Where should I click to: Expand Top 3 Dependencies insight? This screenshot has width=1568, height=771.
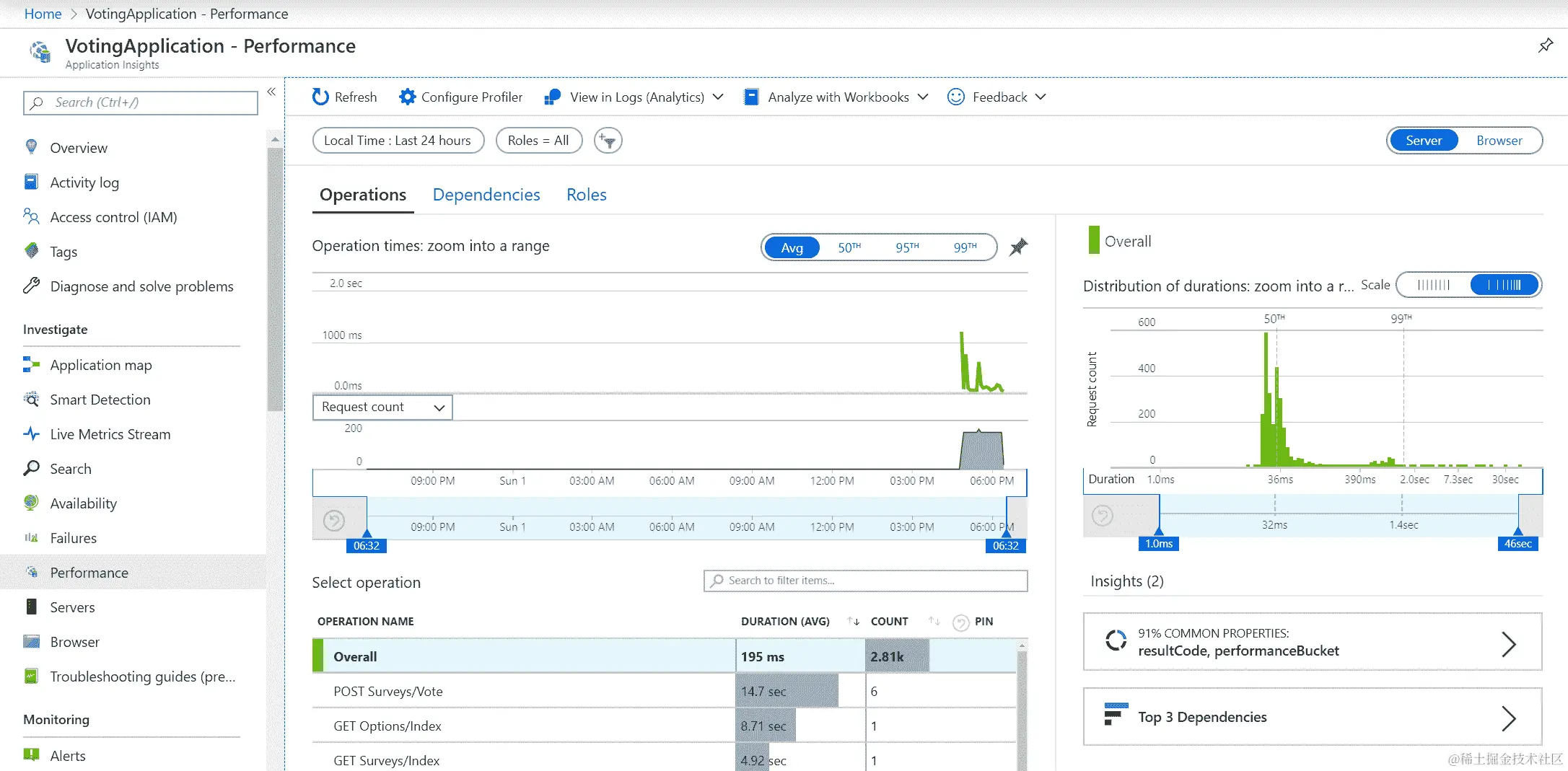coord(1313,717)
